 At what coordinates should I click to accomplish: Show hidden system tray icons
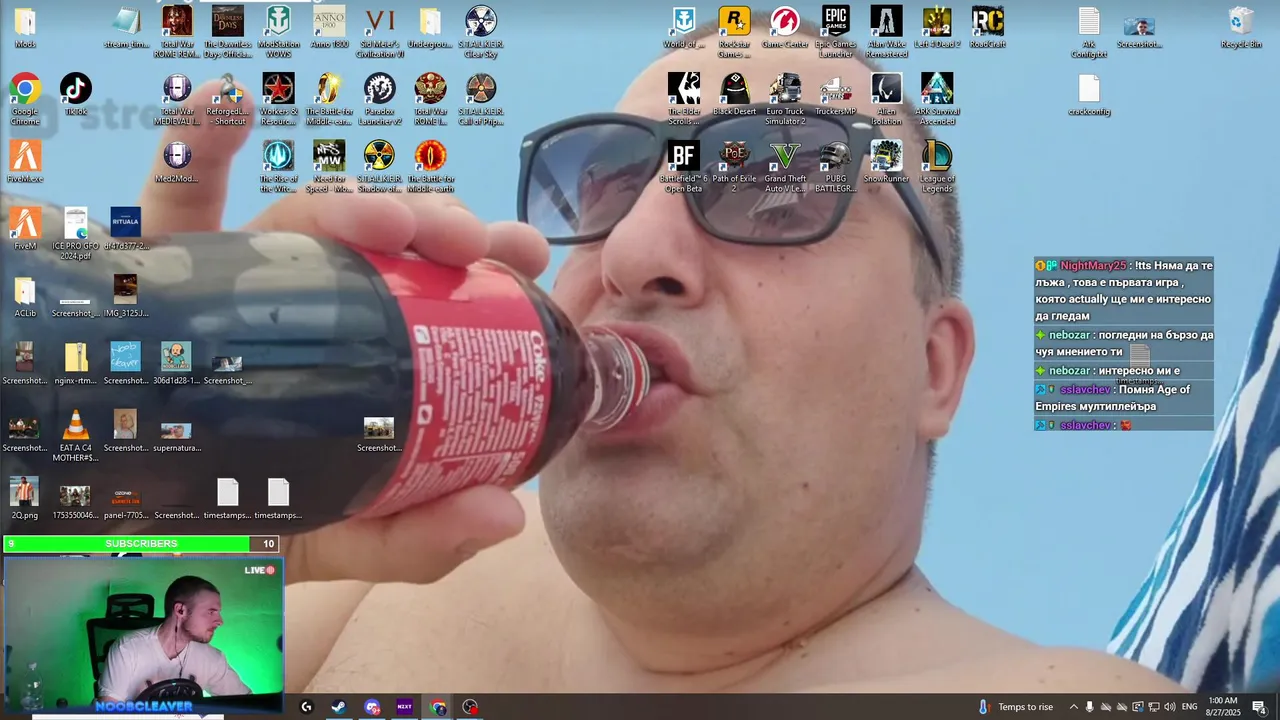(1074, 707)
